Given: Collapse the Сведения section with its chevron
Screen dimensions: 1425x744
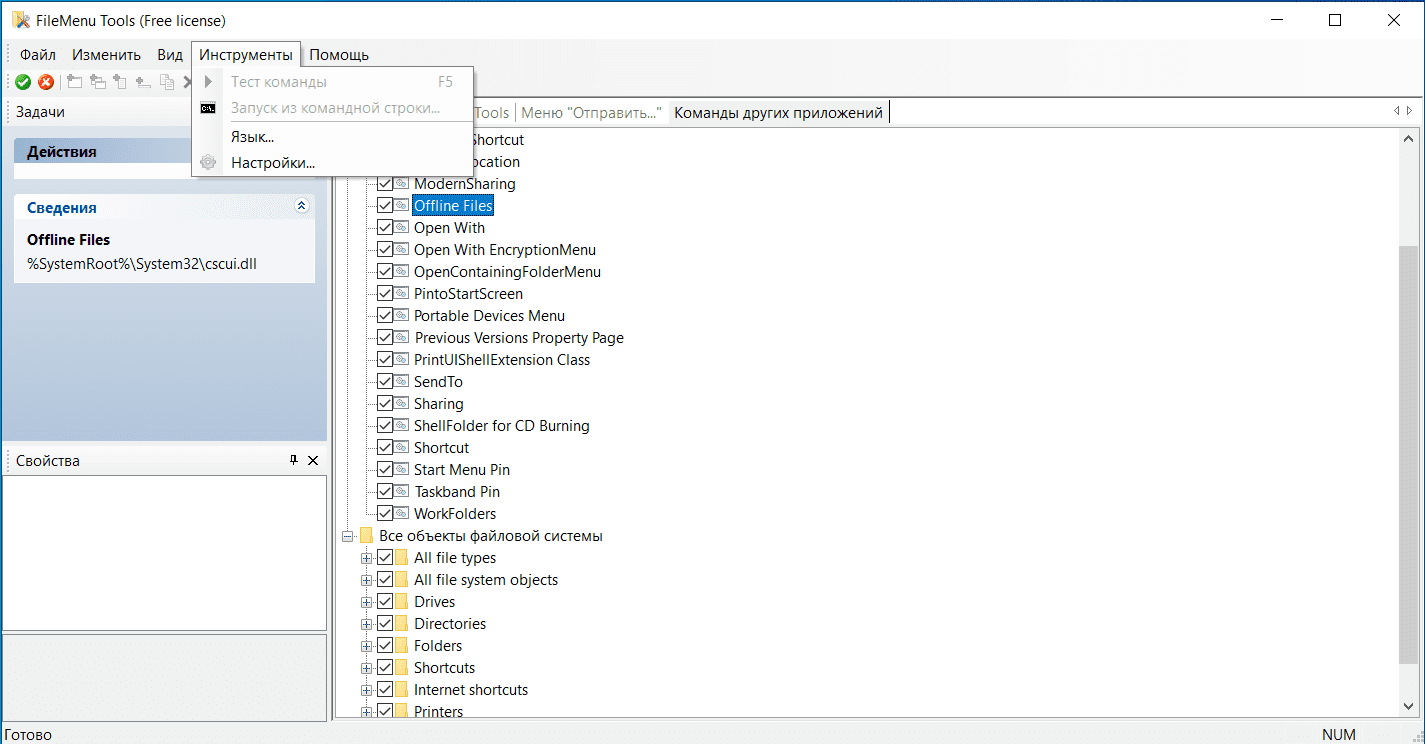Looking at the screenshot, I should 302,206.
